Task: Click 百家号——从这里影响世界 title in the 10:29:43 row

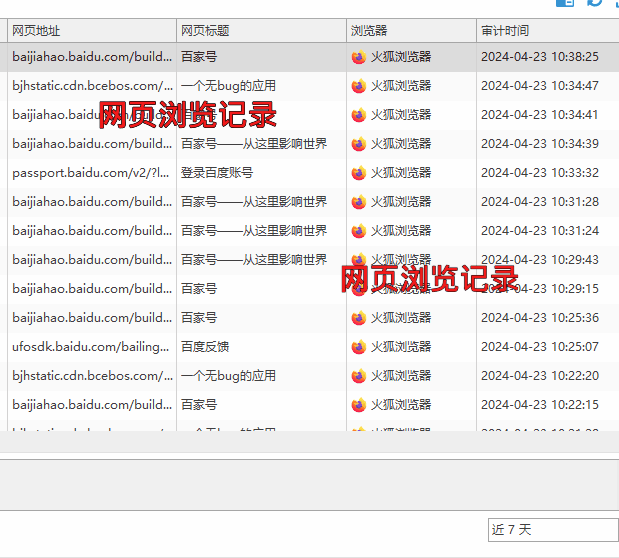Action: pos(254,260)
